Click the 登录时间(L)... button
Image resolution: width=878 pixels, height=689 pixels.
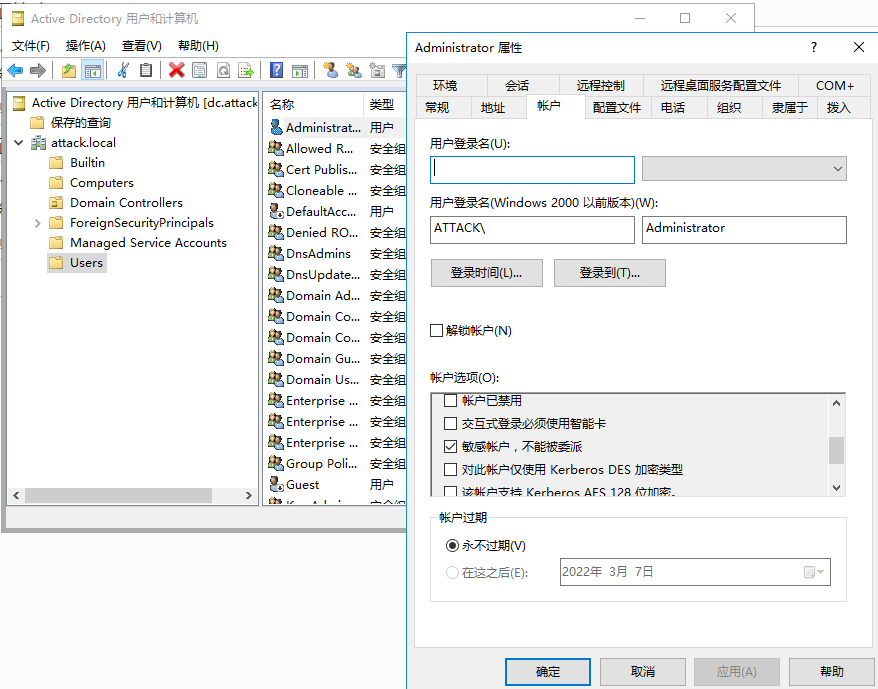pos(487,273)
